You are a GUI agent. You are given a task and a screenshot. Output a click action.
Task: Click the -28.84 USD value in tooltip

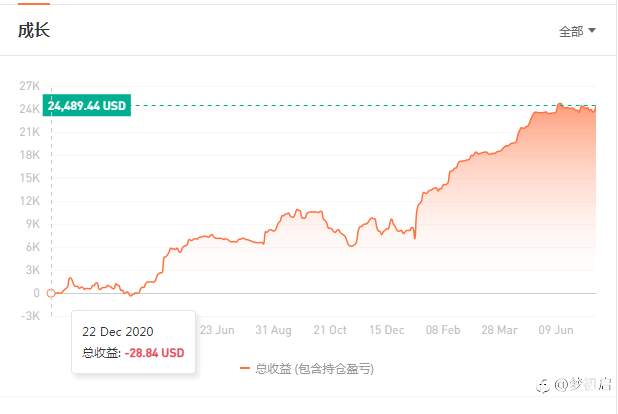[x=154, y=352]
